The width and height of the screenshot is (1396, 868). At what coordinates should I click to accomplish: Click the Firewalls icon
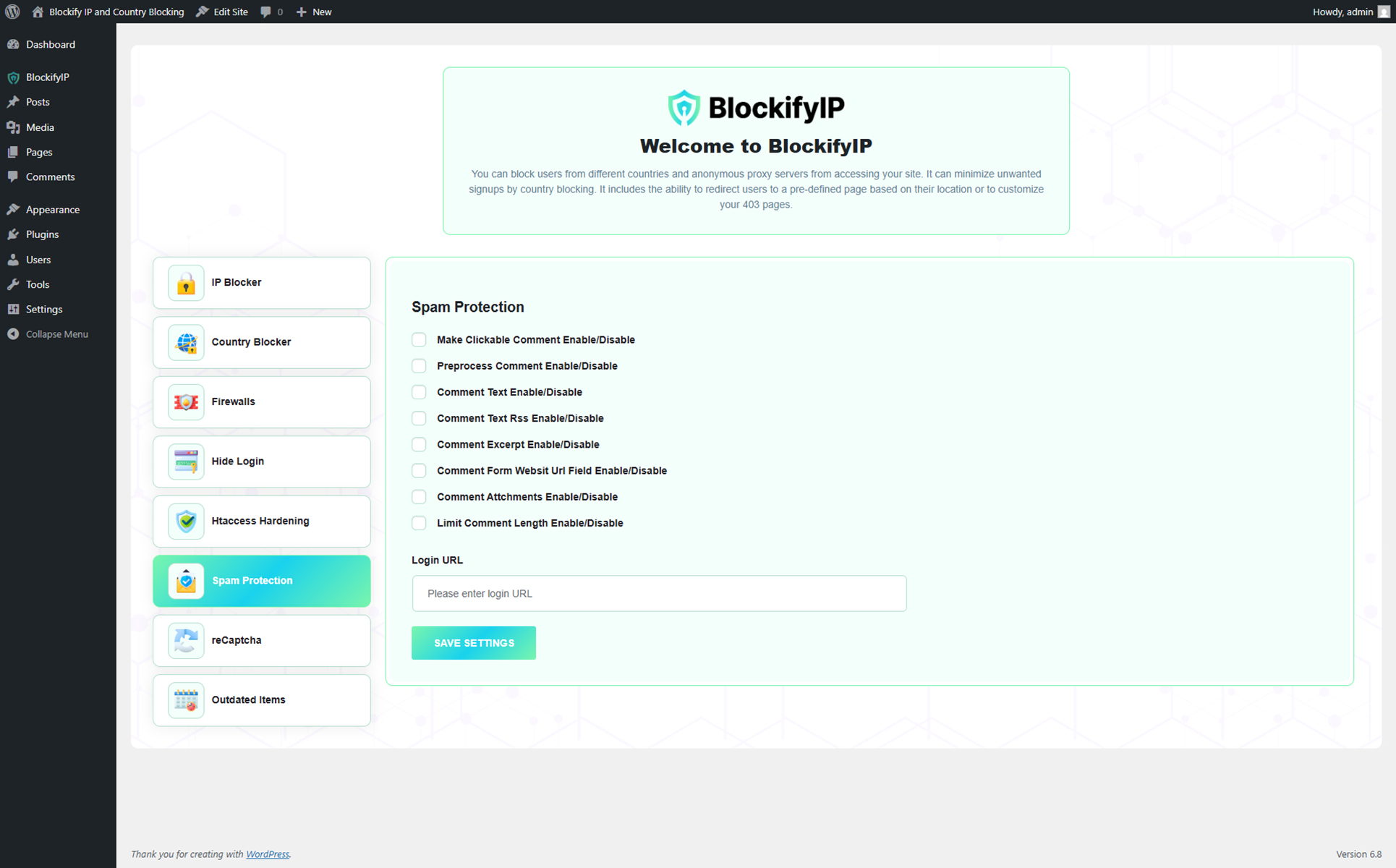tap(186, 402)
